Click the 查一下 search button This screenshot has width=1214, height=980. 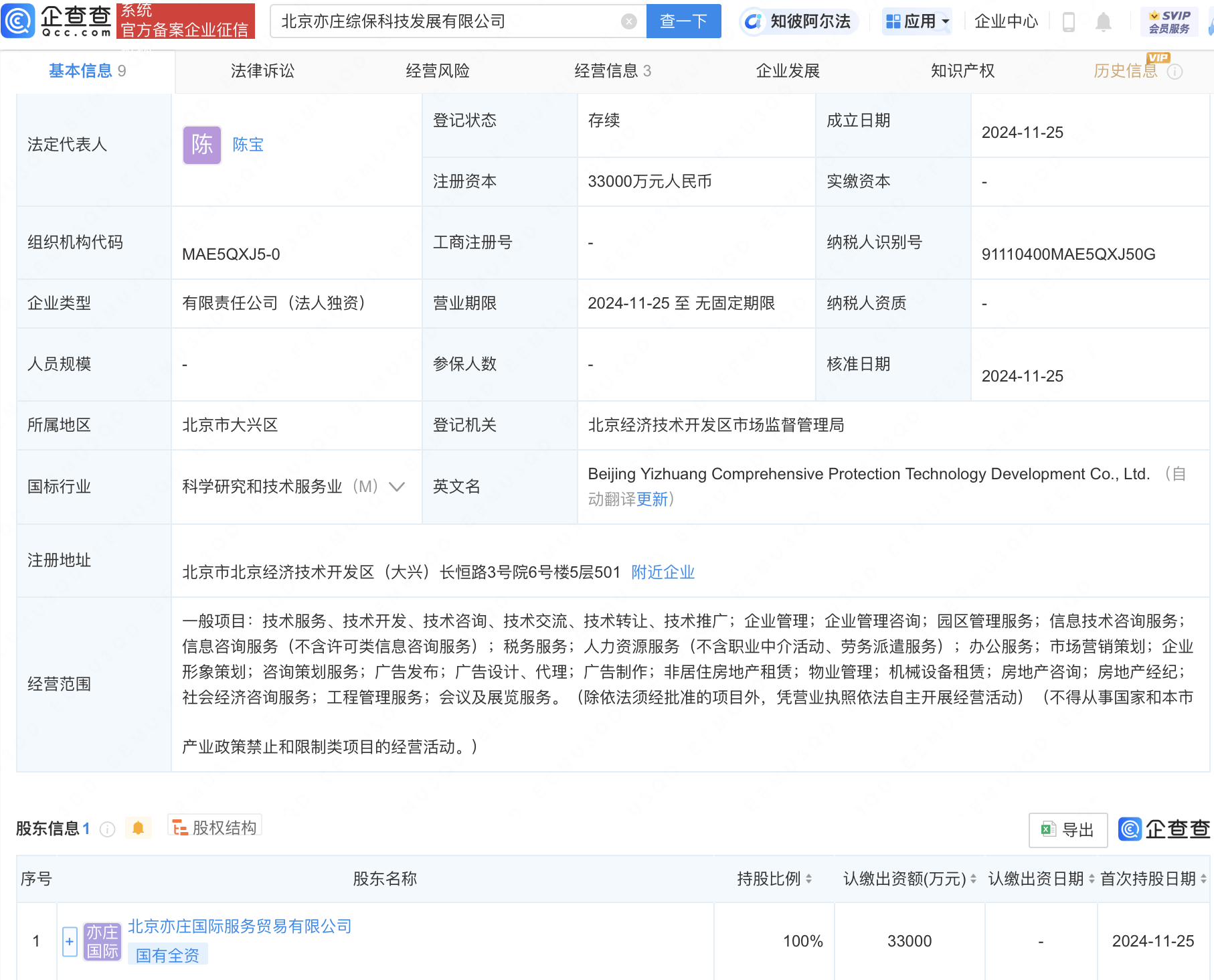683,21
